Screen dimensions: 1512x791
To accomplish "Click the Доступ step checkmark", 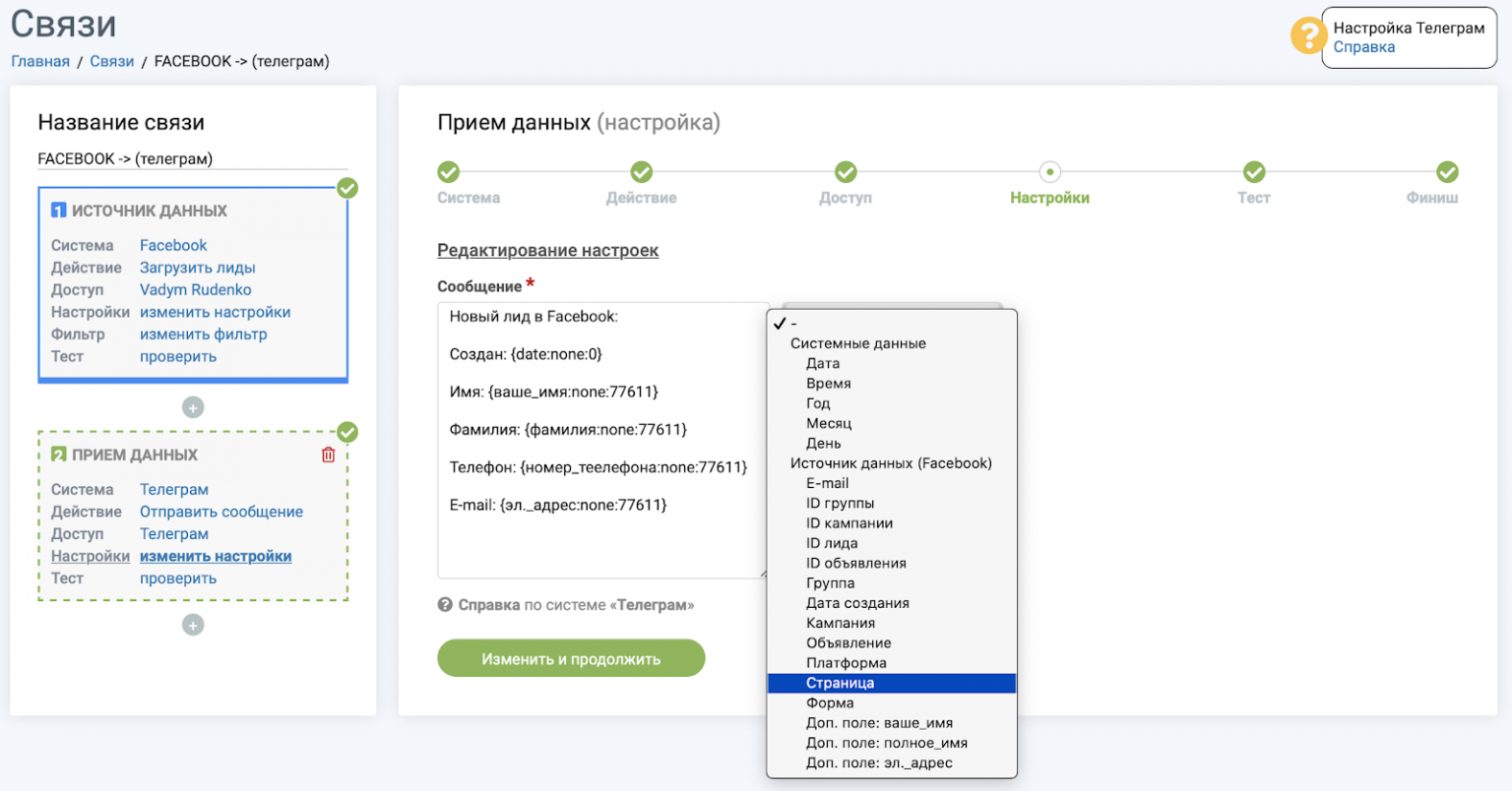I will pos(846,172).
